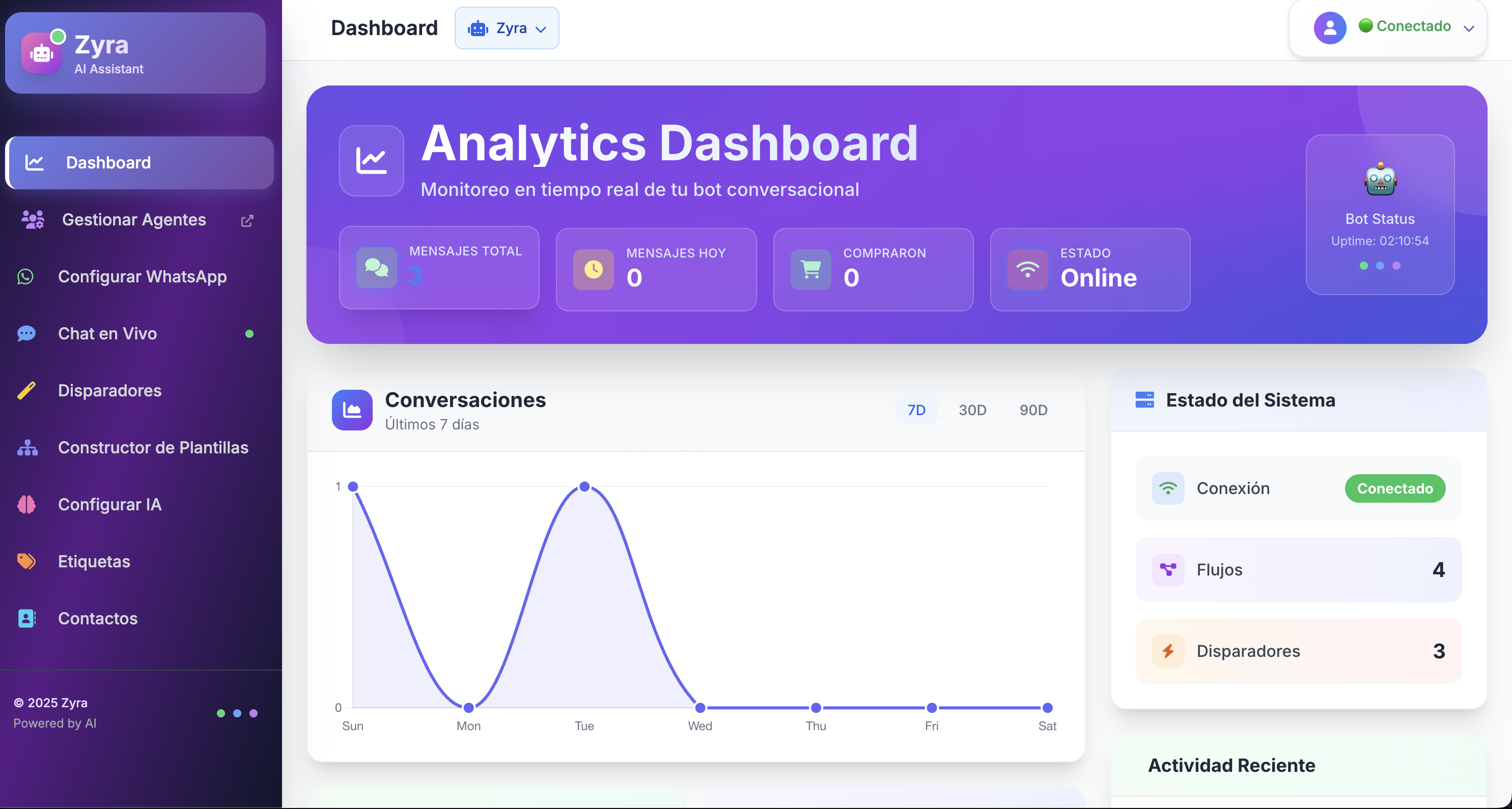
Task: Select the 7D time range
Action: point(916,410)
